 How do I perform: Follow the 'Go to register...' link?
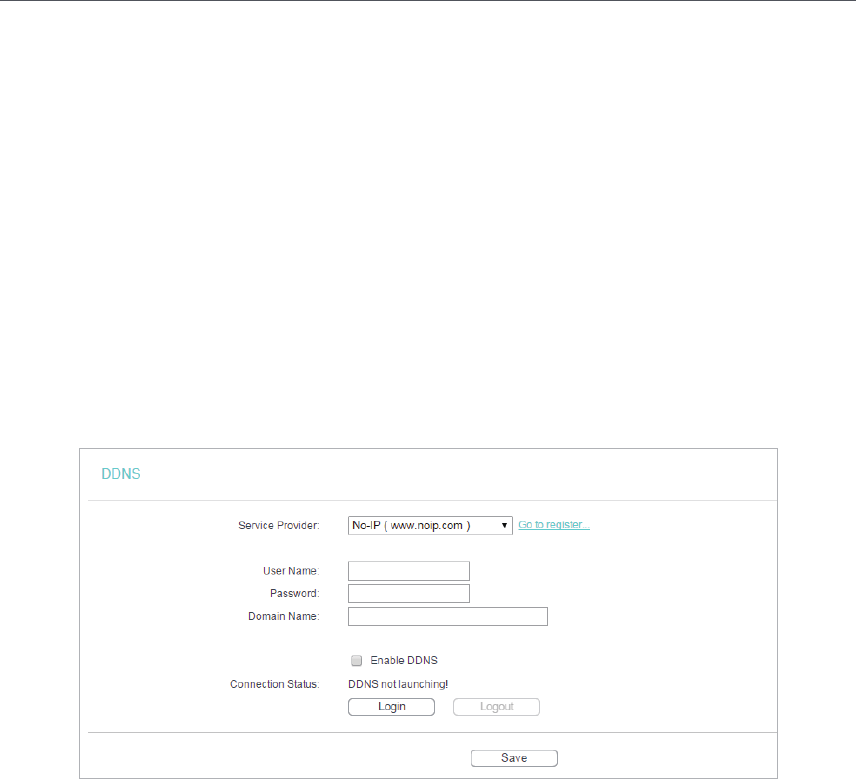point(554,525)
